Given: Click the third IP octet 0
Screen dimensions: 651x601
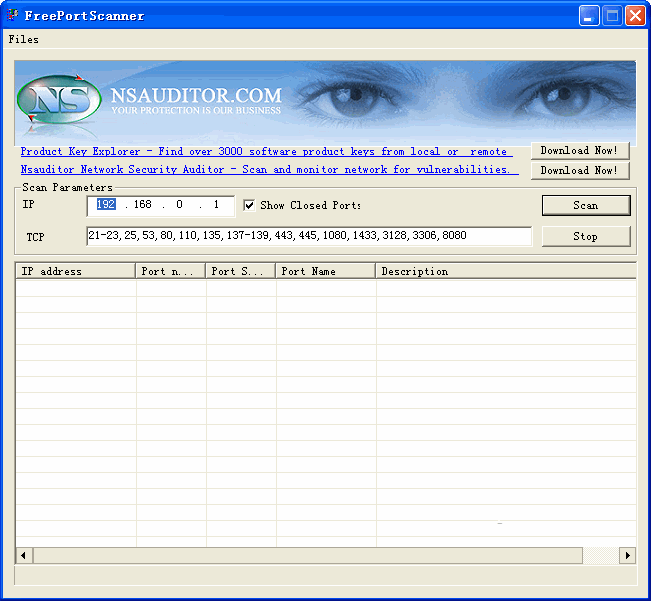Looking at the screenshot, I should (179, 204).
